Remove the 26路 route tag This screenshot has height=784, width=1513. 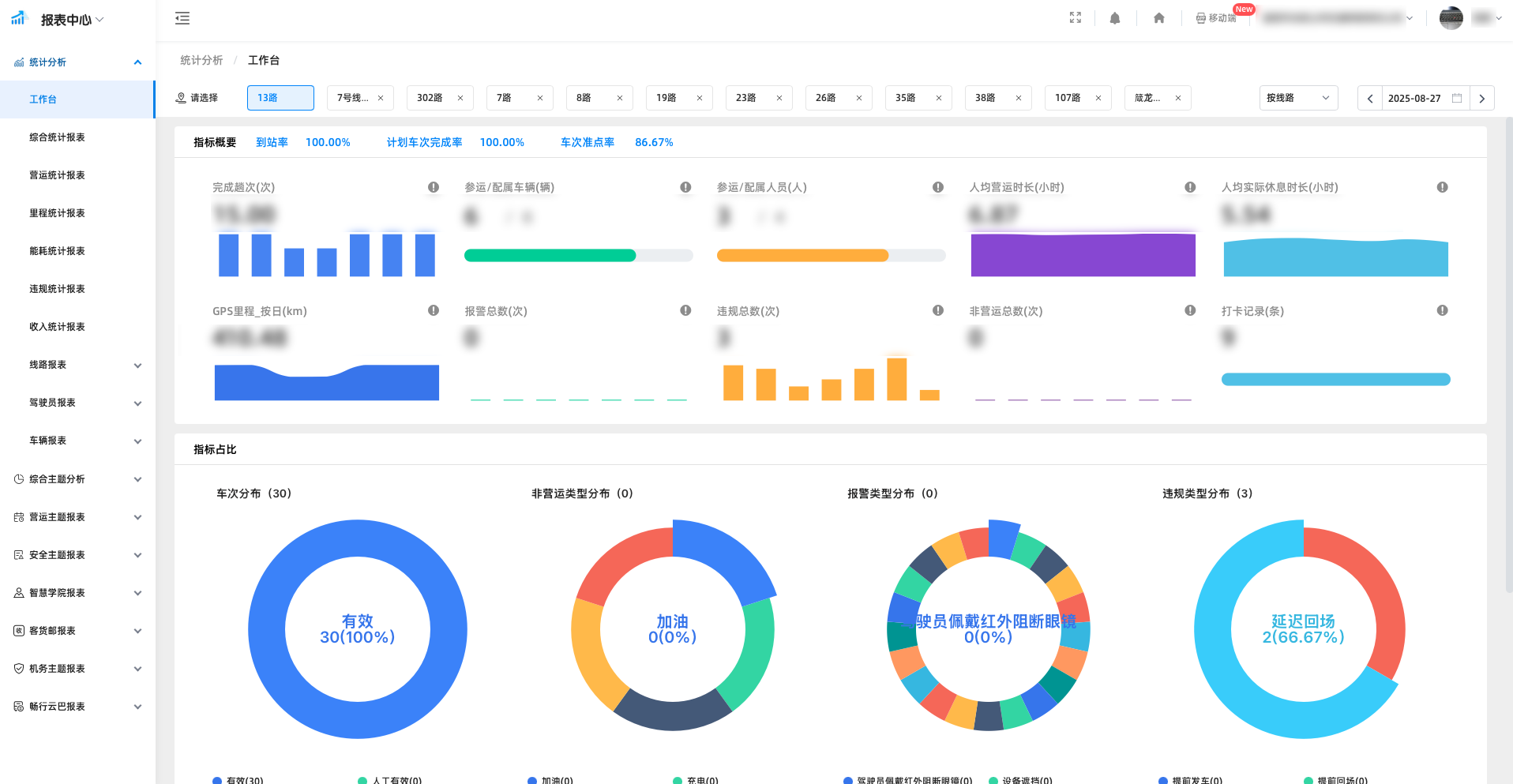pyautogui.click(x=859, y=98)
